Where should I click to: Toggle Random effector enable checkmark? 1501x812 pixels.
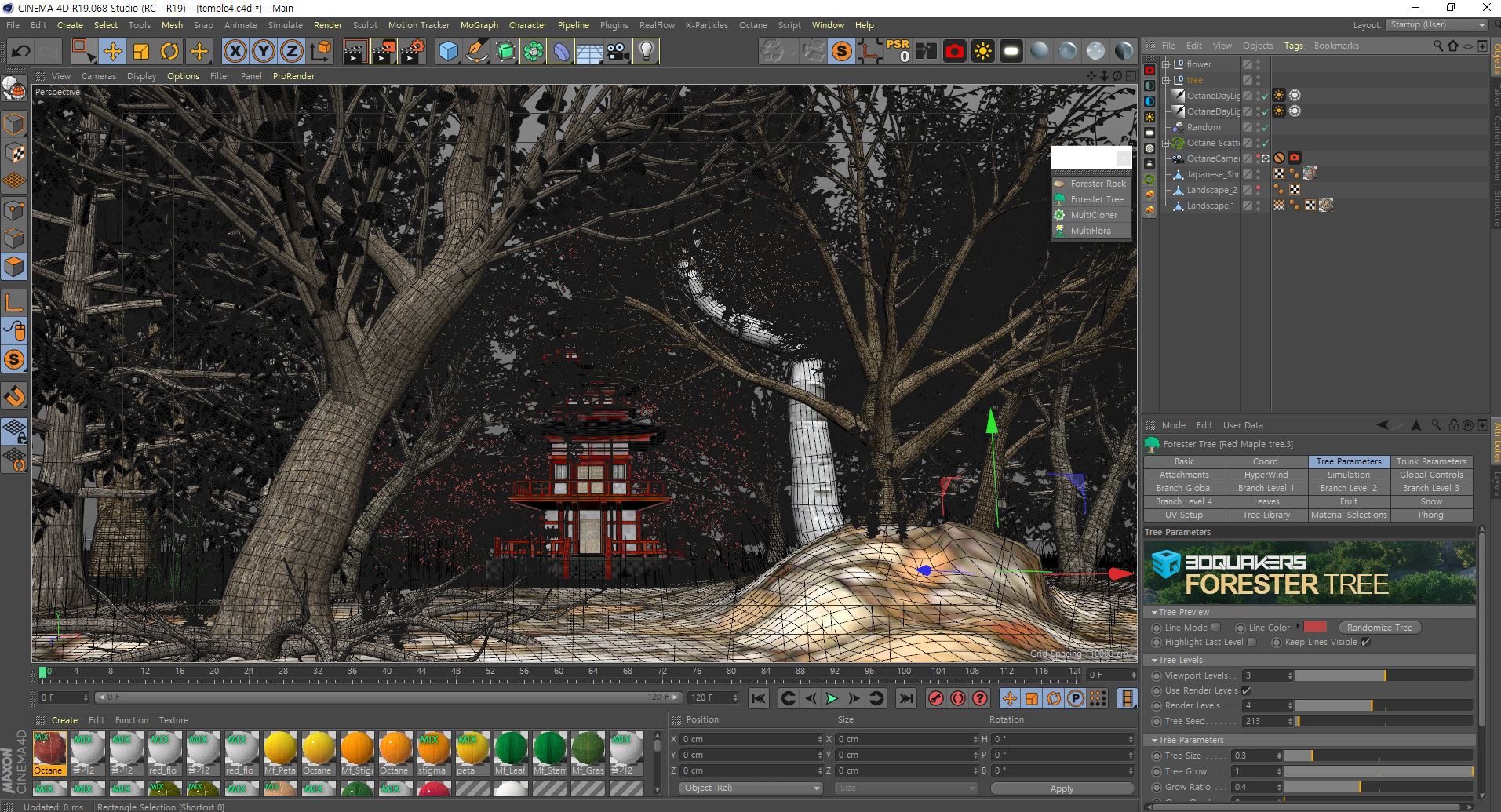pos(1265,127)
